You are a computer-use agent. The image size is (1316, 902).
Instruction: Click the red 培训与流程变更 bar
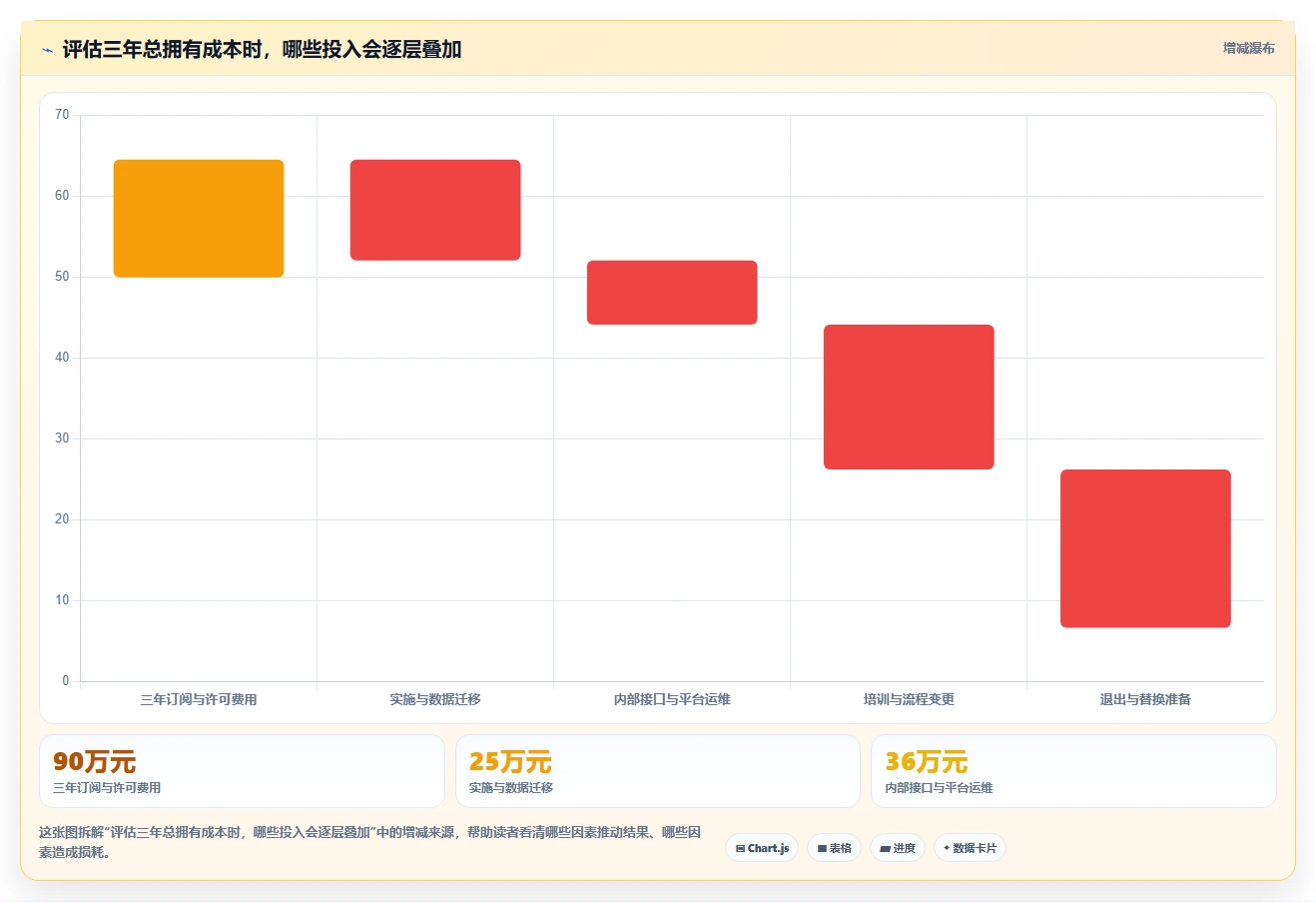909,397
